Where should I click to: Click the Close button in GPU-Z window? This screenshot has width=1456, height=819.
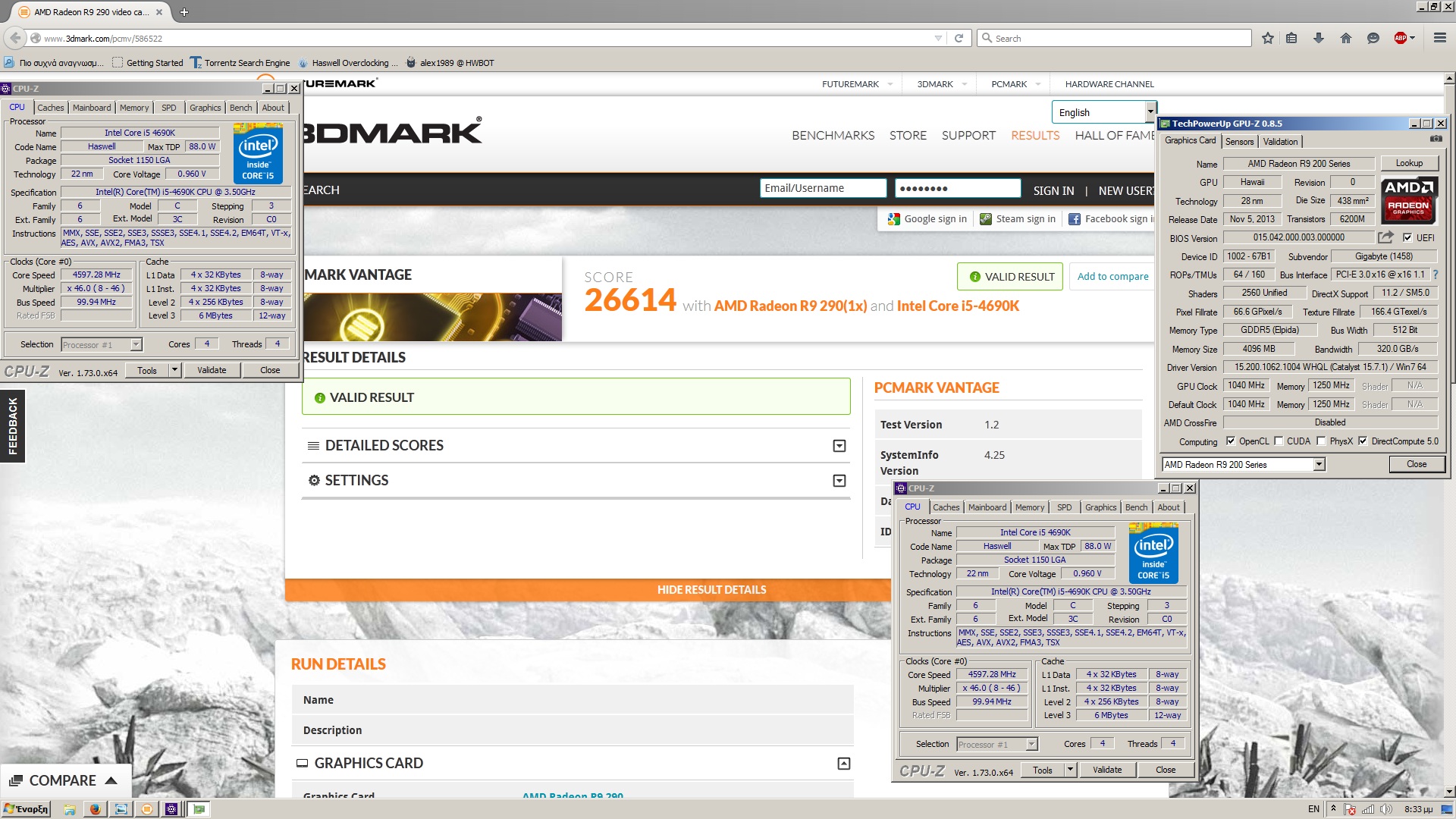[x=1416, y=464]
